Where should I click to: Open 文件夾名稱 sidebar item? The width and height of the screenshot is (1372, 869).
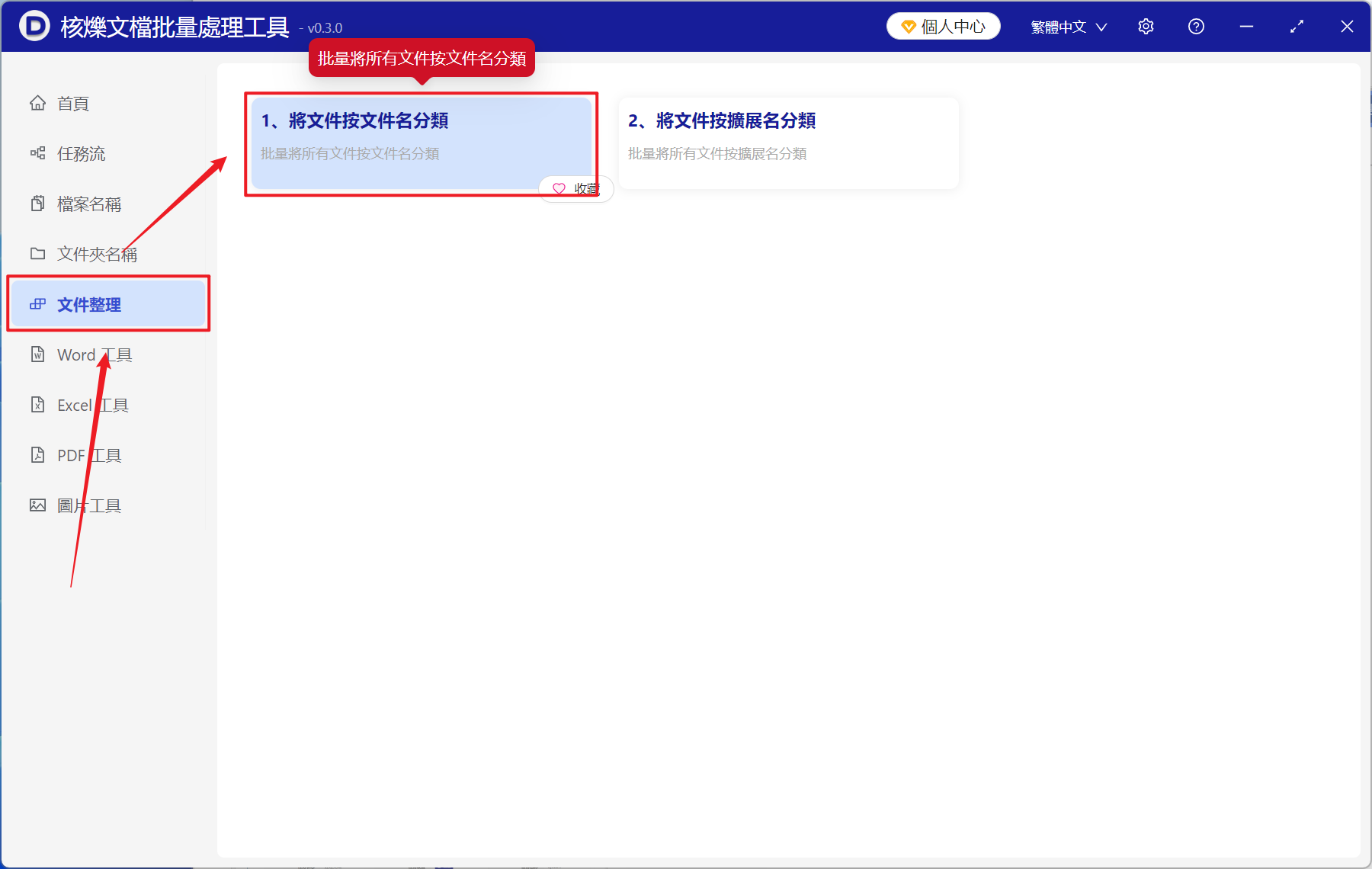(107, 254)
